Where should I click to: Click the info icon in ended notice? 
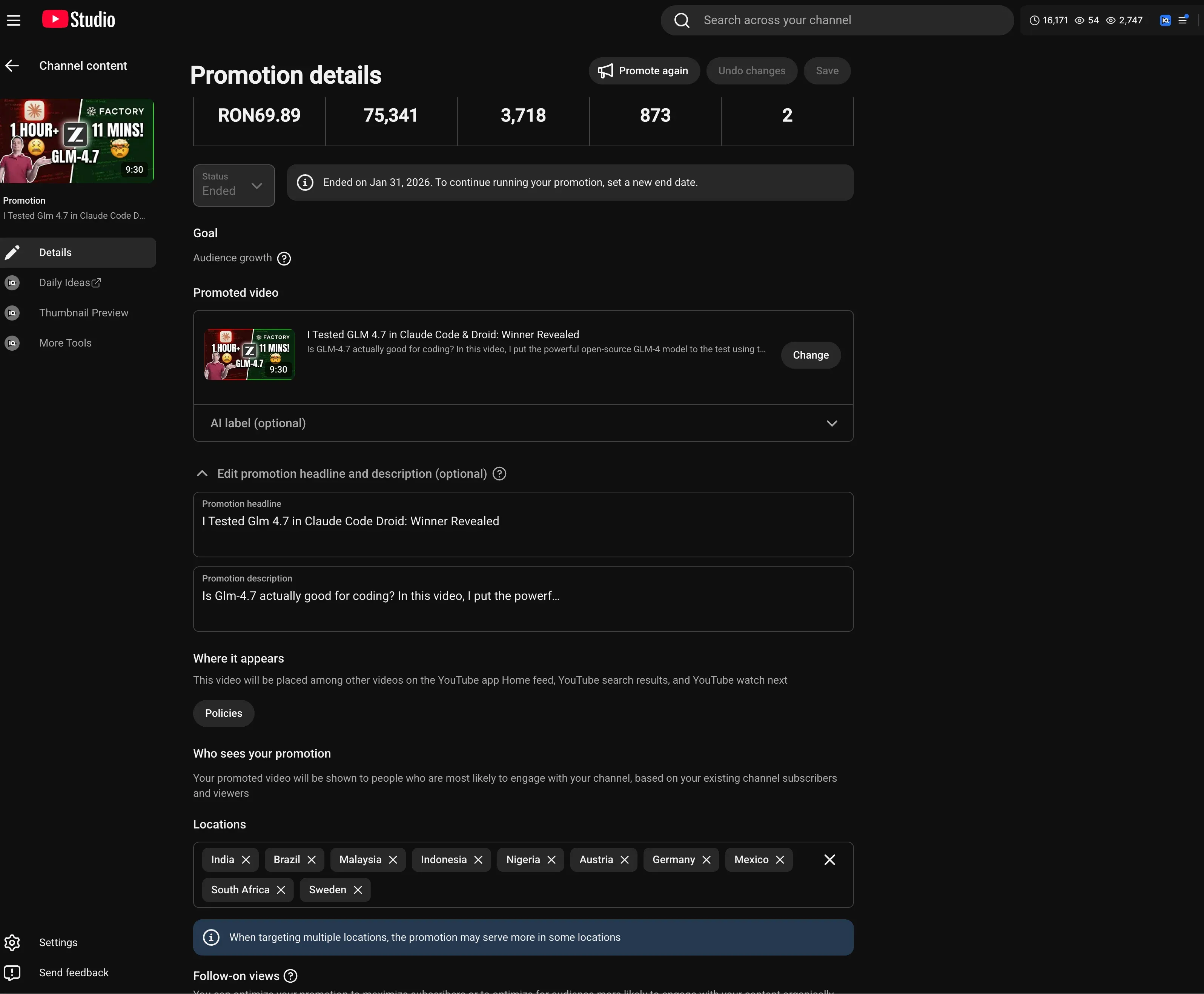point(305,183)
